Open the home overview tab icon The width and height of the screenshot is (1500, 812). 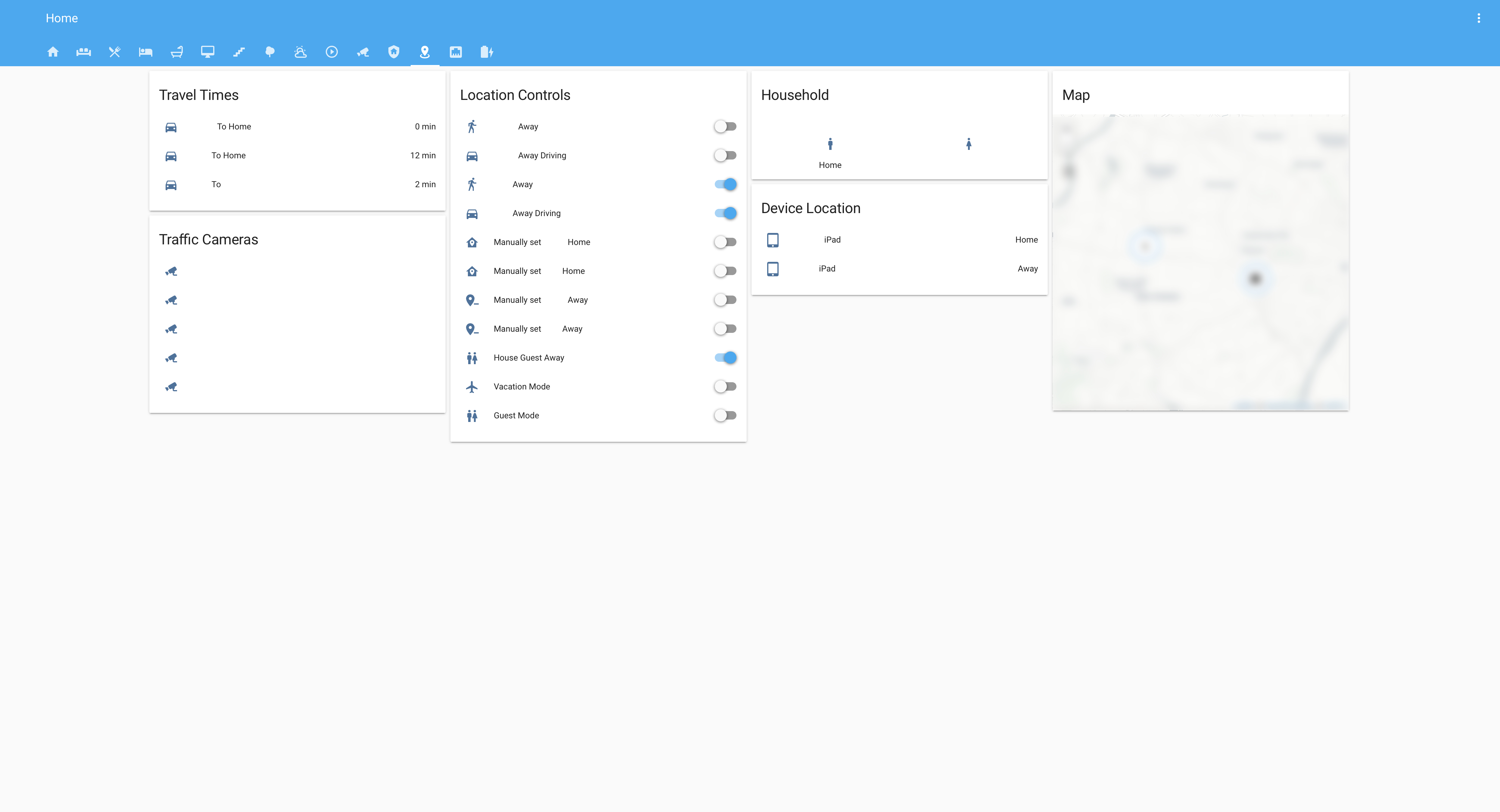click(53, 52)
